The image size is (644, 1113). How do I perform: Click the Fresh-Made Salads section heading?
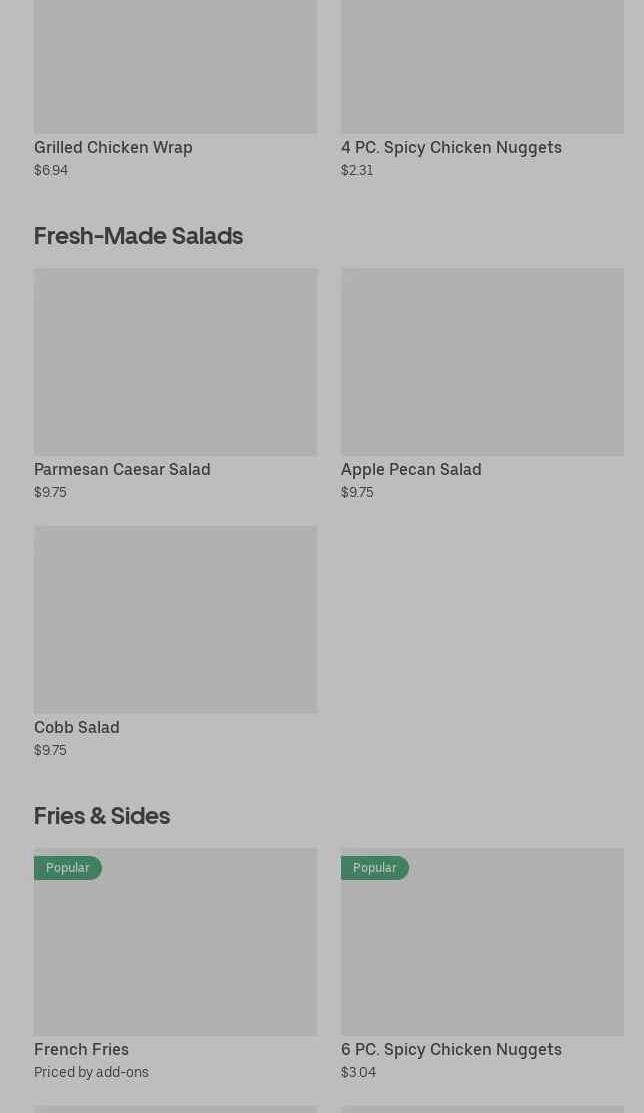click(x=138, y=236)
